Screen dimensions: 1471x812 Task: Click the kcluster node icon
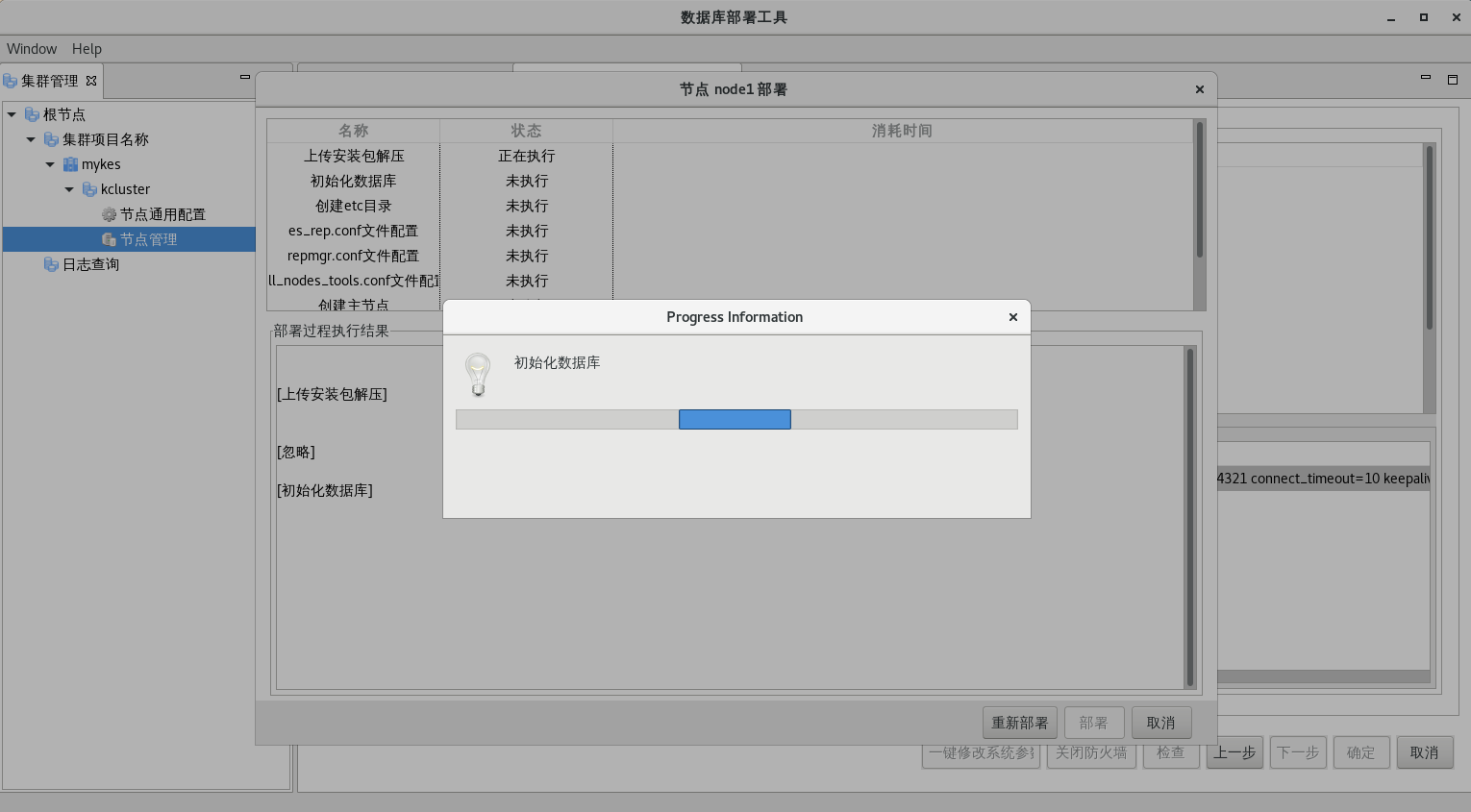point(89,189)
